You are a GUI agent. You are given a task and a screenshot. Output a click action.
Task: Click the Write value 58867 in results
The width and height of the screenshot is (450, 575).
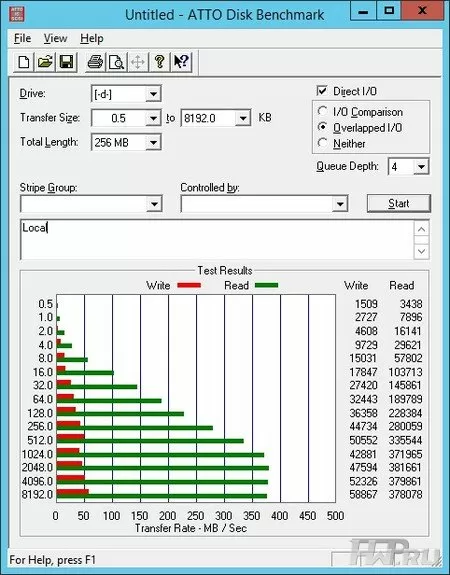(363, 494)
